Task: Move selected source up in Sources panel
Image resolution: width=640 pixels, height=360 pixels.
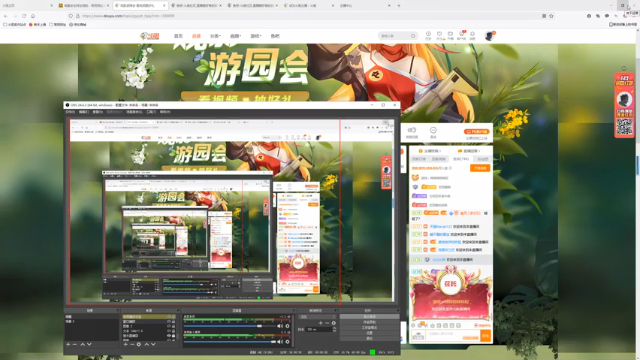Action: tap(147, 344)
